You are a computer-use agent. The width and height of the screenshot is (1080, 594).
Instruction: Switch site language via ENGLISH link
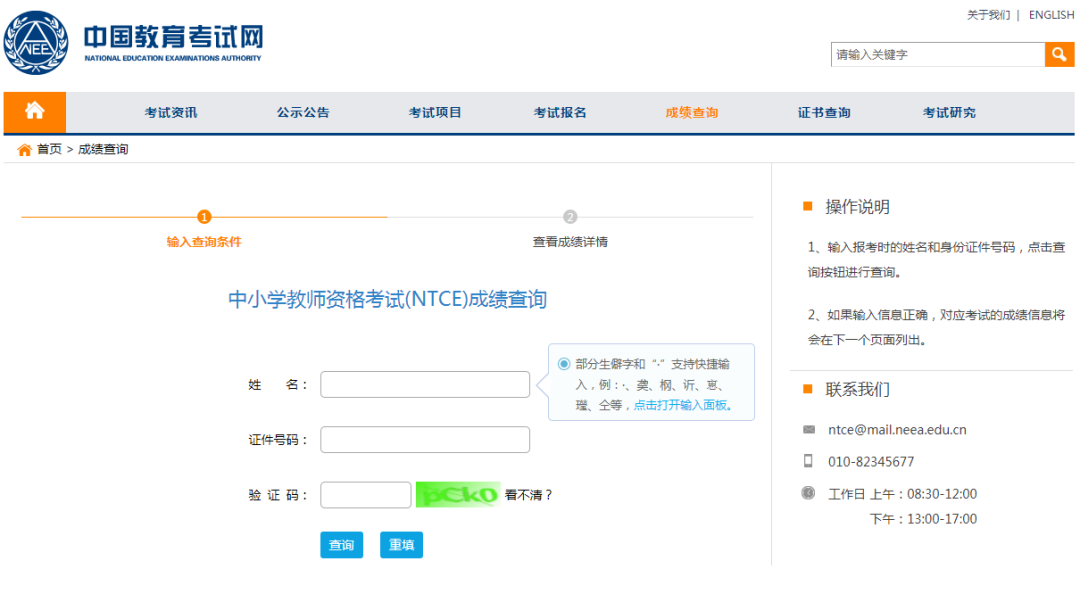tap(1050, 14)
